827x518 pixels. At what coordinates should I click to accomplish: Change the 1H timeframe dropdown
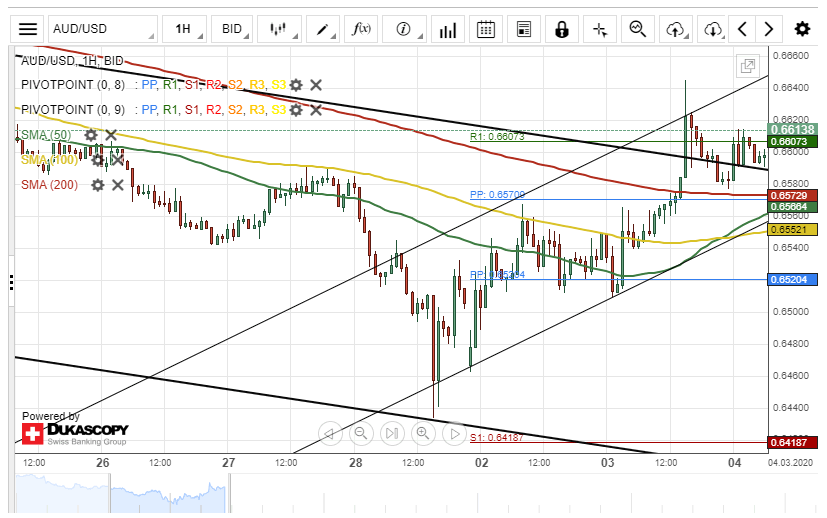[x=185, y=29]
